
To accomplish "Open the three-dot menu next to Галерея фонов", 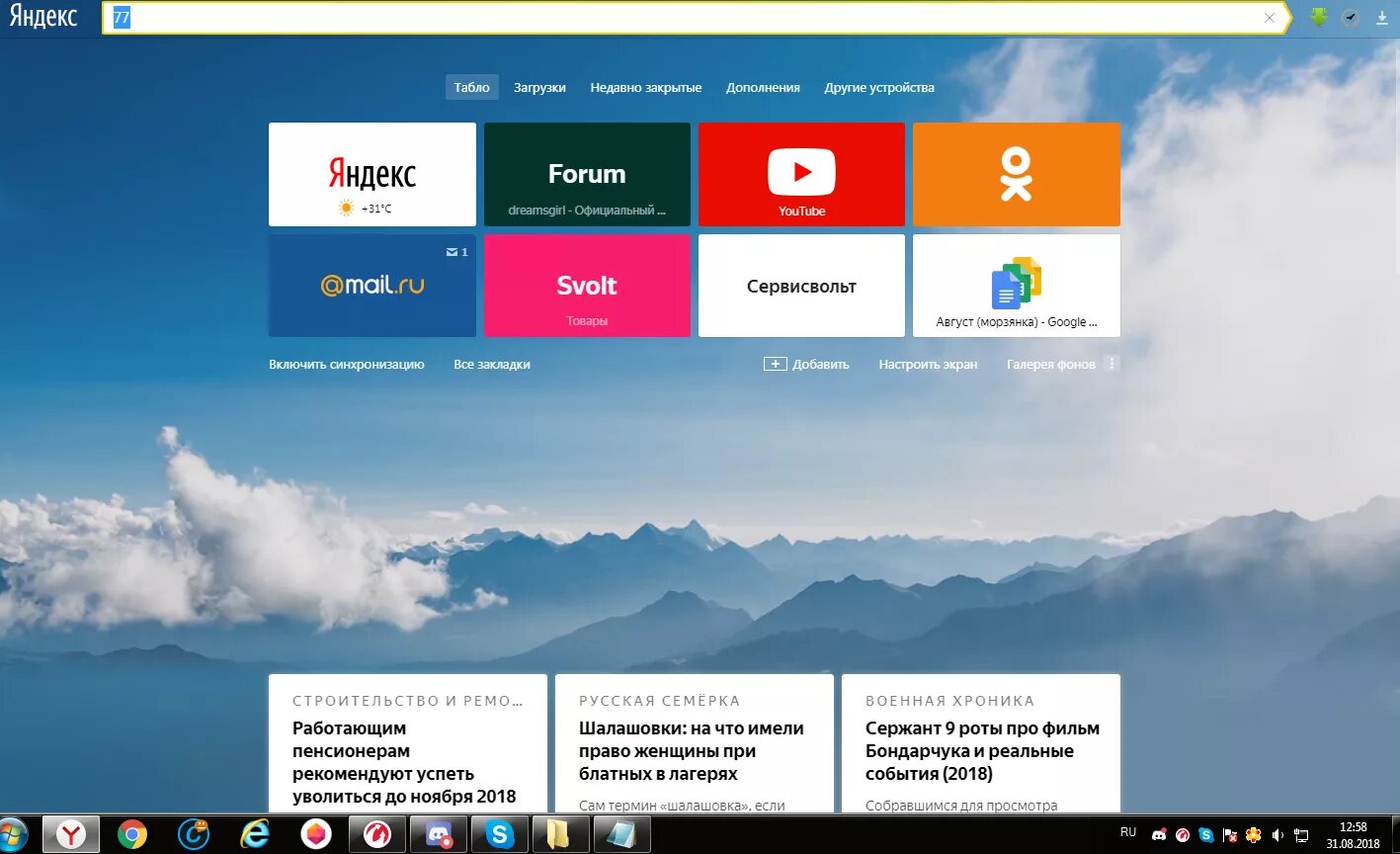I will 1112,364.
